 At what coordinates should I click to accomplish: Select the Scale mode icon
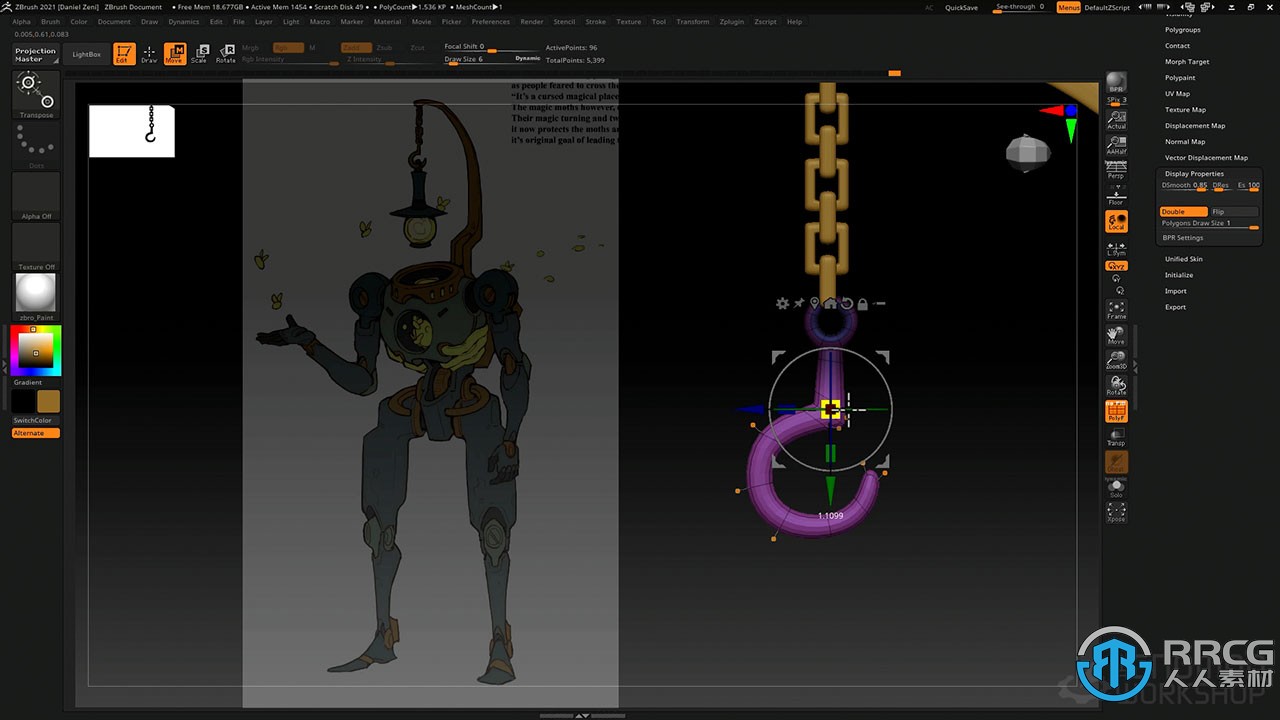click(x=200, y=54)
